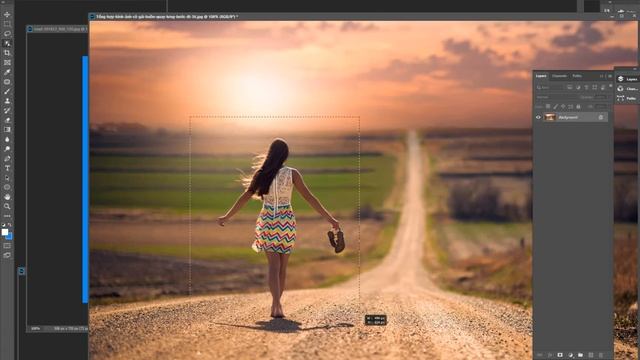The height and width of the screenshot is (360, 640).
Task: Select the Gradient tool
Action: click(7, 130)
